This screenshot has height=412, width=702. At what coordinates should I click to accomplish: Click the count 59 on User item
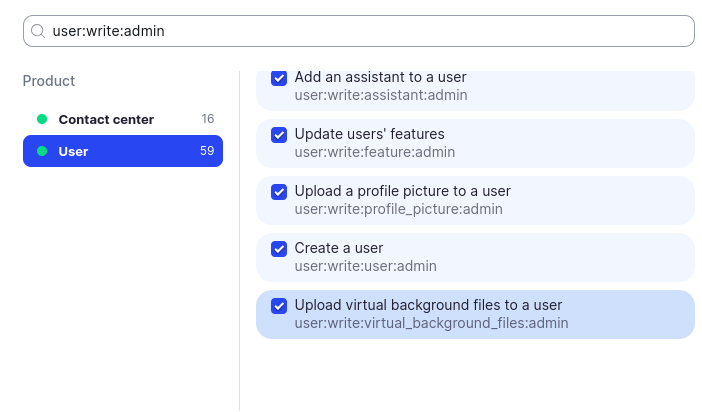click(x=207, y=151)
